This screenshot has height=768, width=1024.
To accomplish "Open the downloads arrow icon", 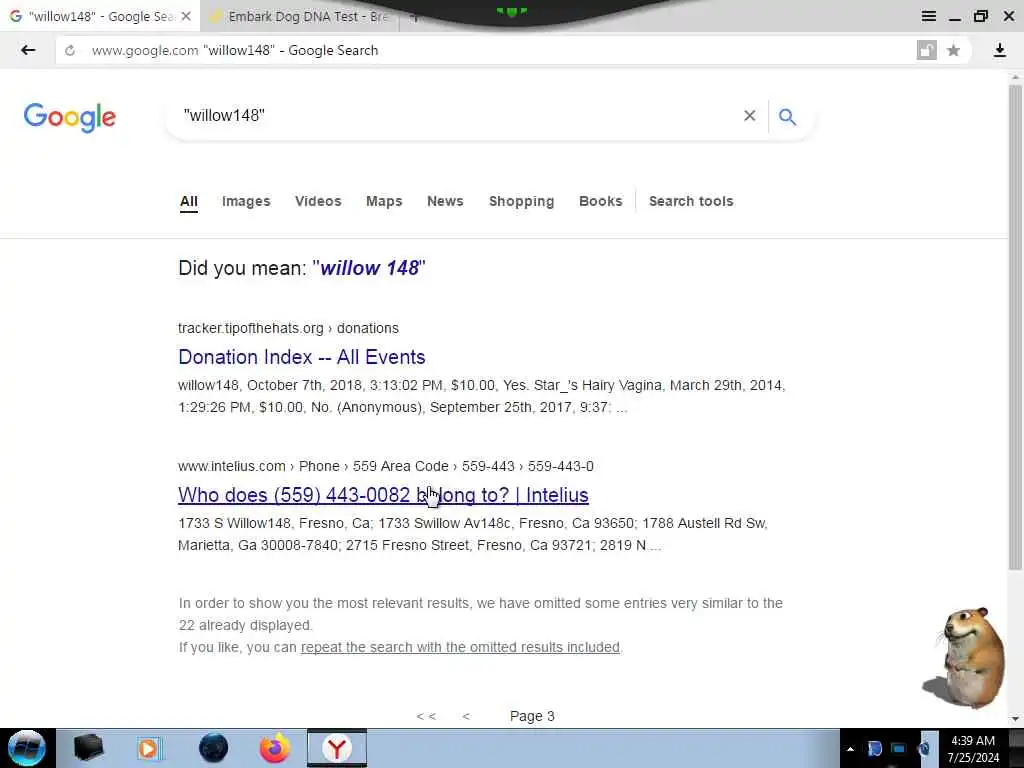I will coord(999,50).
